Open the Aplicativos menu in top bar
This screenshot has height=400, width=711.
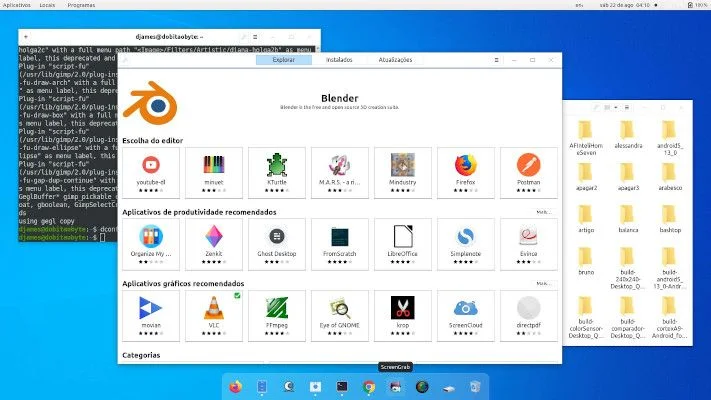[17, 5]
